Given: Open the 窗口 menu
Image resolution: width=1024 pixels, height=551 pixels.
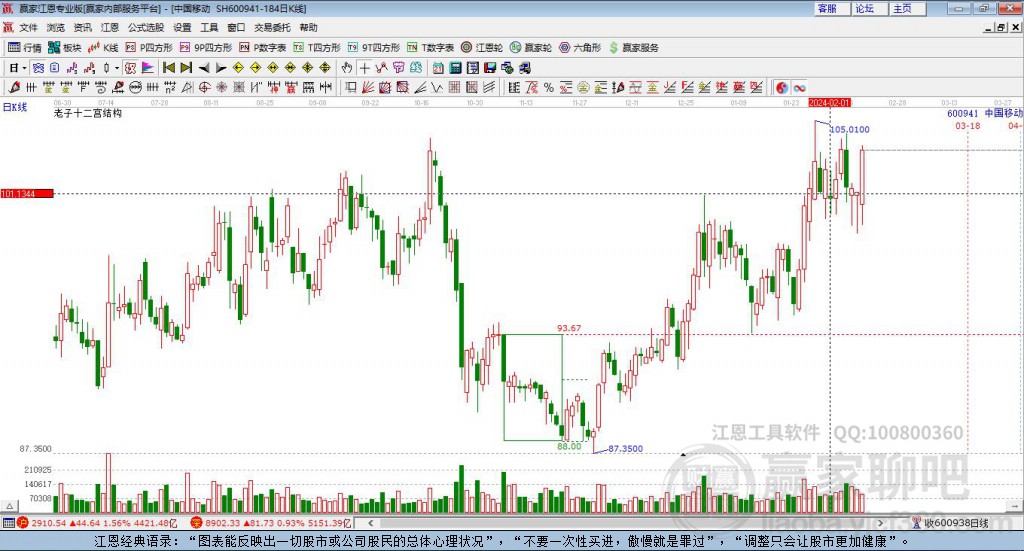Looking at the screenshot, I should coord(236,27).
